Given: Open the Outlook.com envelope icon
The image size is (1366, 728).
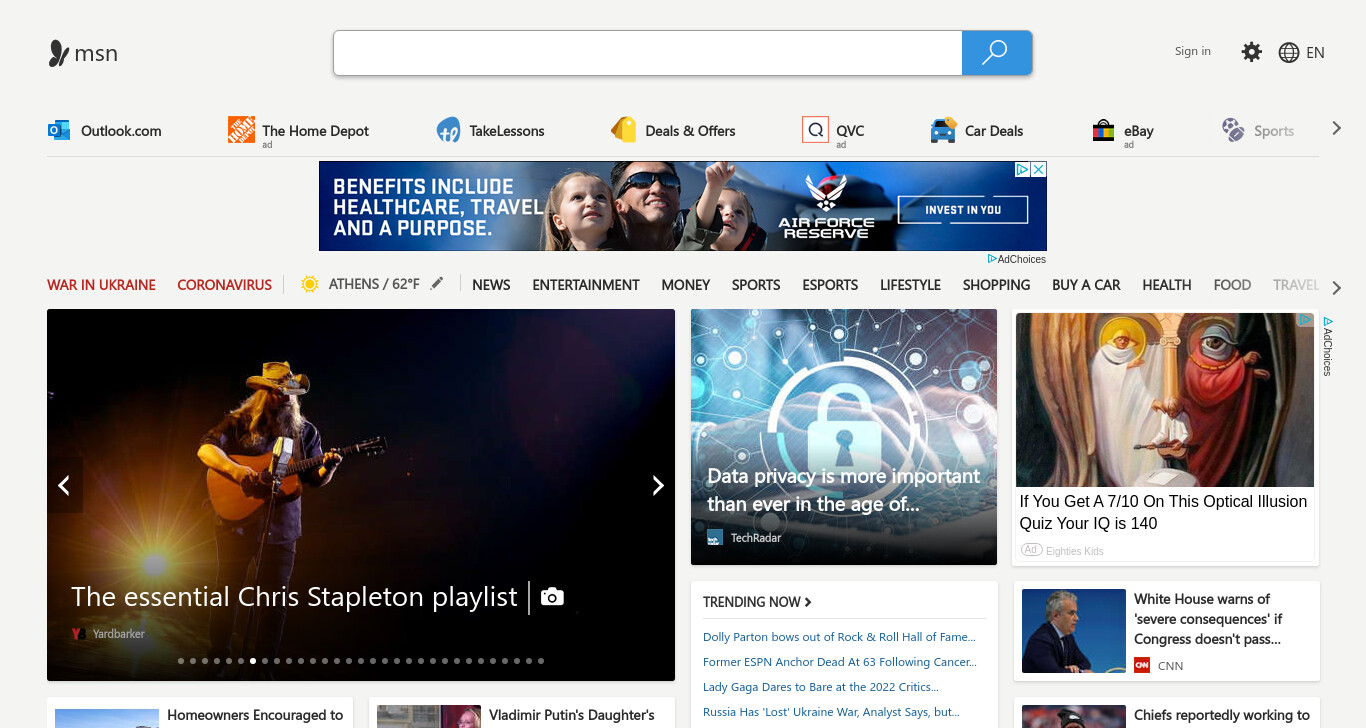Looking at the screenshot, I should coord(59,130).
